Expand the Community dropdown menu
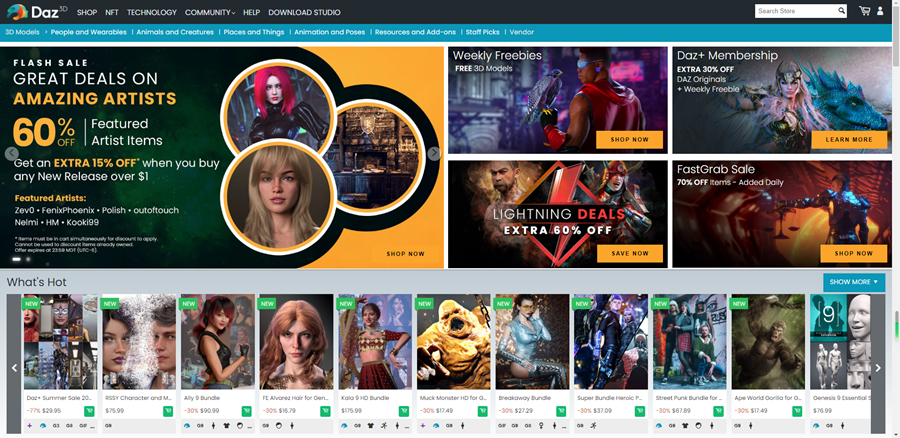The image size is (900, 438). [x=210, y=13]
